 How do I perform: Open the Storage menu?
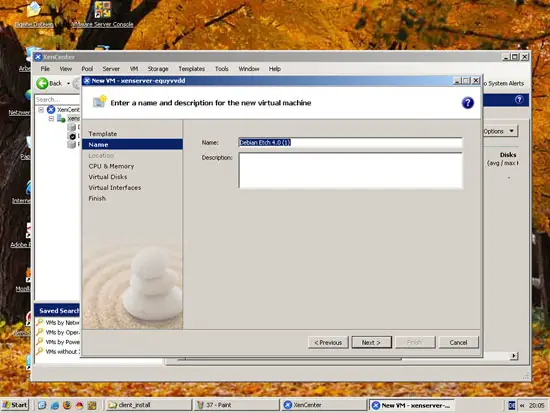(158, 69)
